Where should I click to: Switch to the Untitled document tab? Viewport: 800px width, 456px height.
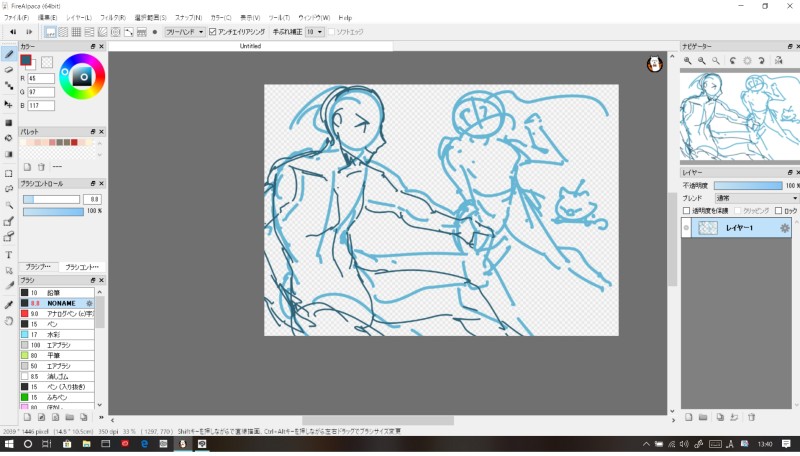(251, 46)
